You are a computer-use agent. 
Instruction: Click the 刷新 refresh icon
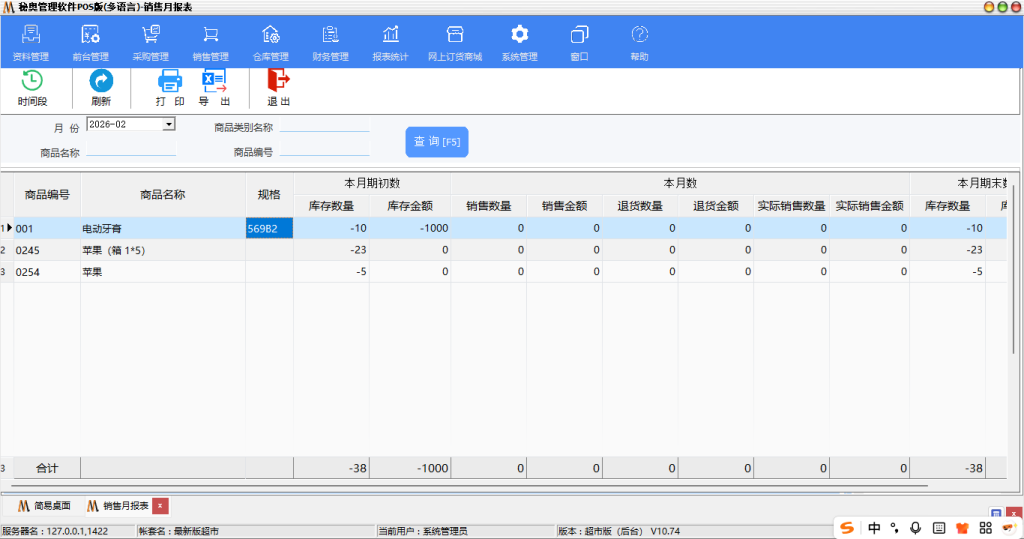[x=101, y=88]
